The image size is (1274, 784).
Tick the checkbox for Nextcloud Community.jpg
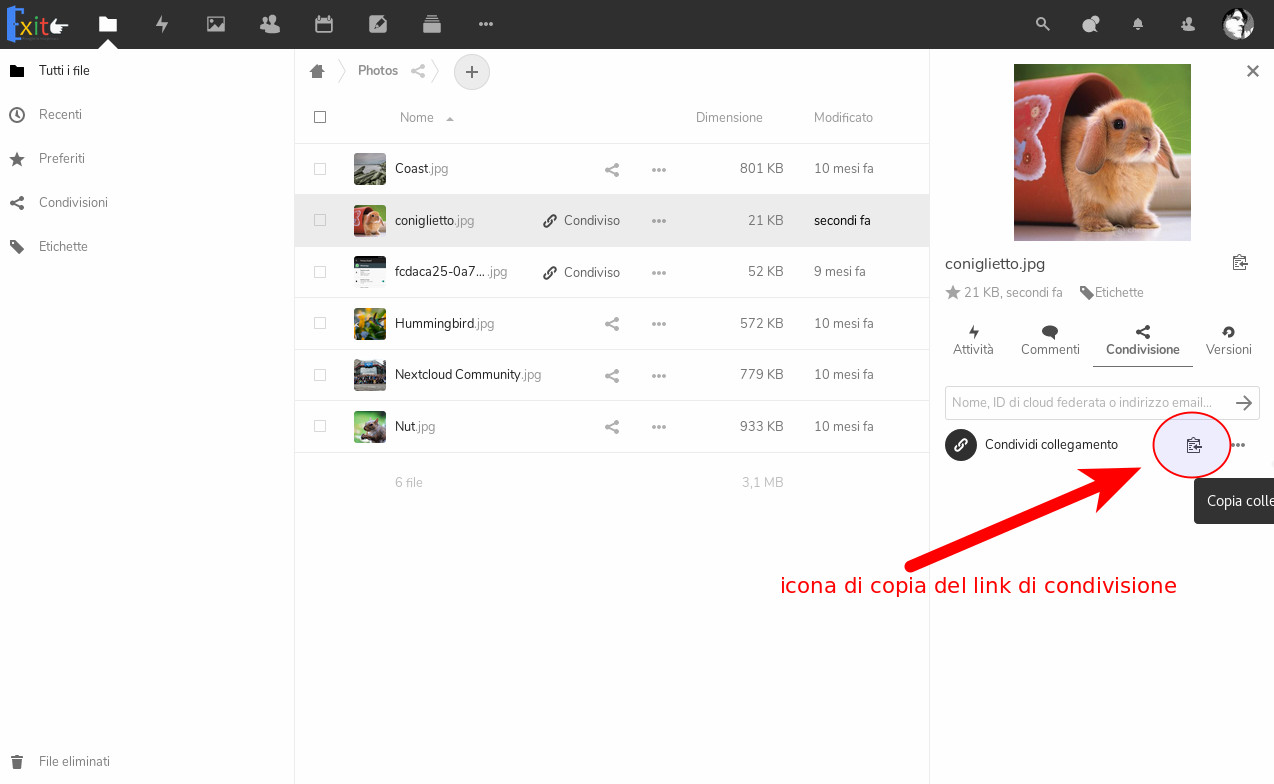tap(320, 375)
